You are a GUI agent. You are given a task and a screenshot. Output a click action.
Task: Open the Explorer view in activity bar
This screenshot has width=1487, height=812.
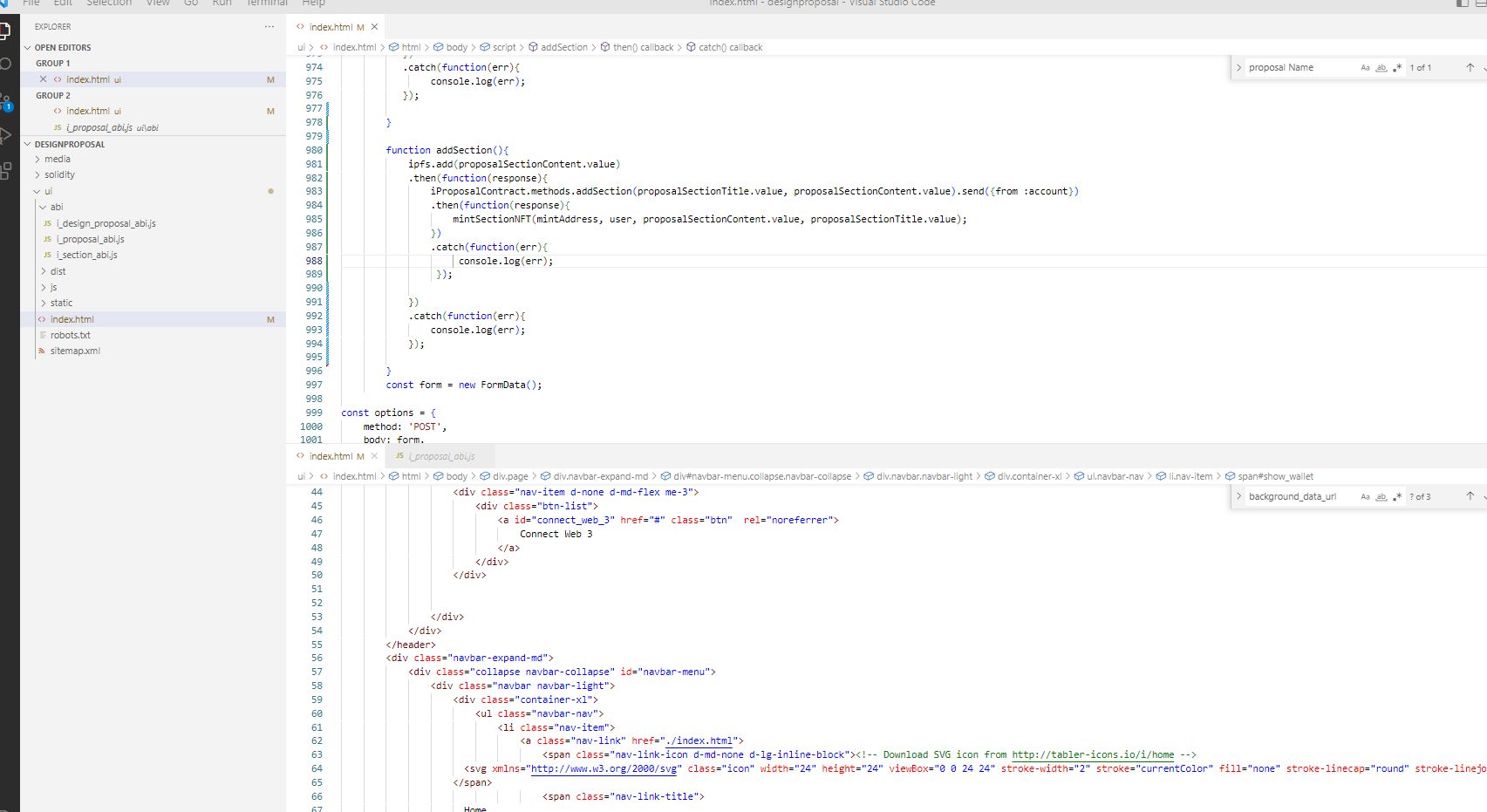pos(4,30)
